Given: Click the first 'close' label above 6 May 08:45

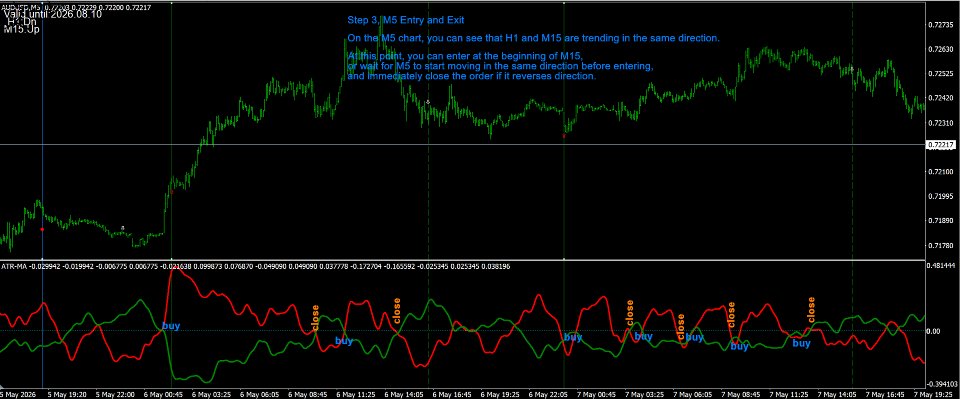Looking at the screenshot, I should [x=315, y=318].
